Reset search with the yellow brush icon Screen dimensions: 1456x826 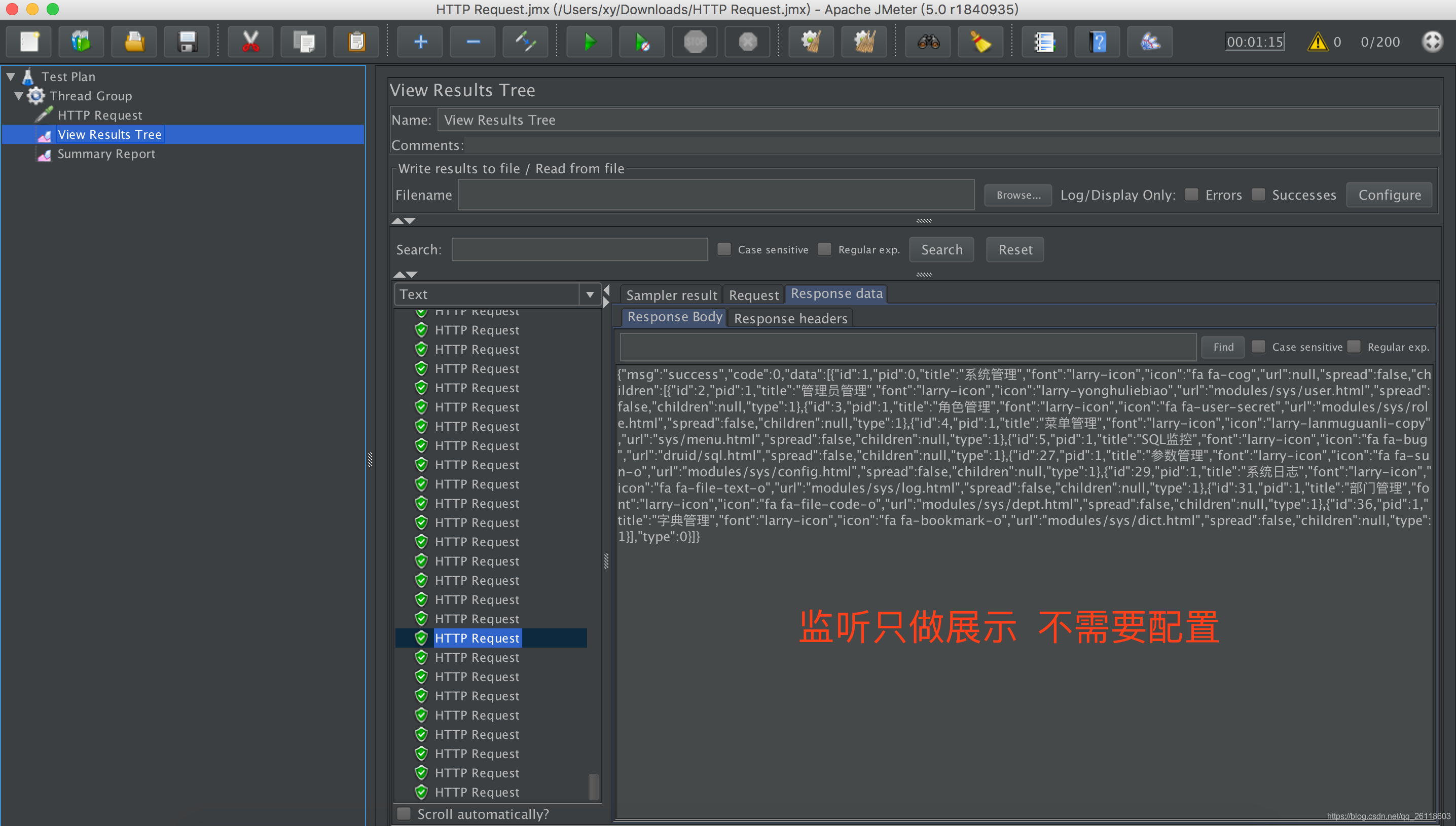point(981,42)
